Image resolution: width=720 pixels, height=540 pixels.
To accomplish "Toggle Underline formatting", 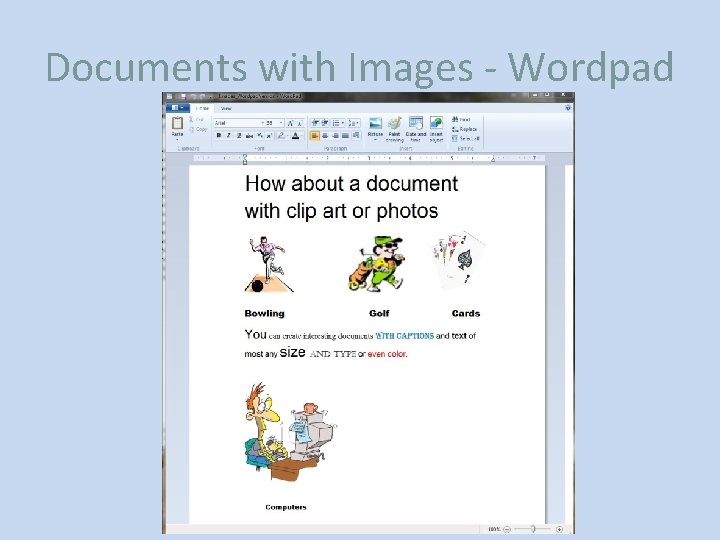I will [239, 135].
